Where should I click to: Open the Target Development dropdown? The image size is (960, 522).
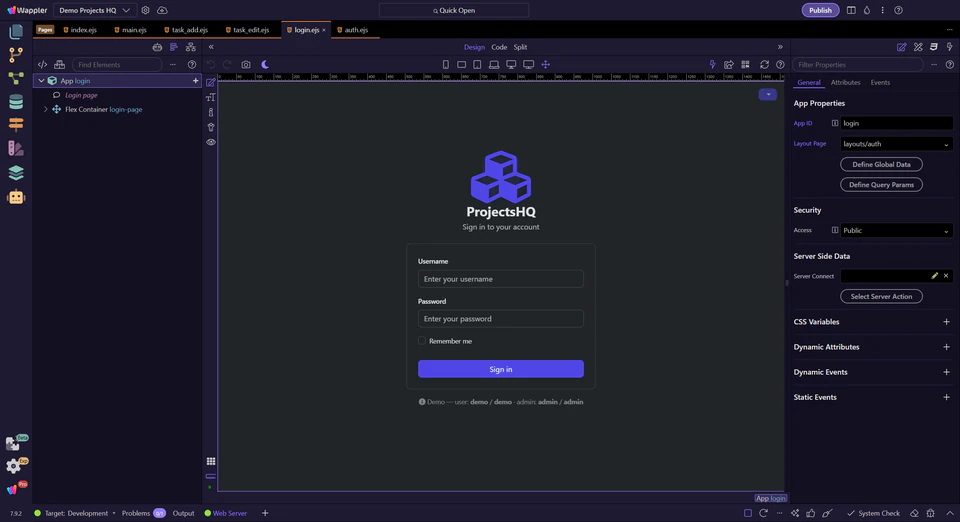pos(75,513)
